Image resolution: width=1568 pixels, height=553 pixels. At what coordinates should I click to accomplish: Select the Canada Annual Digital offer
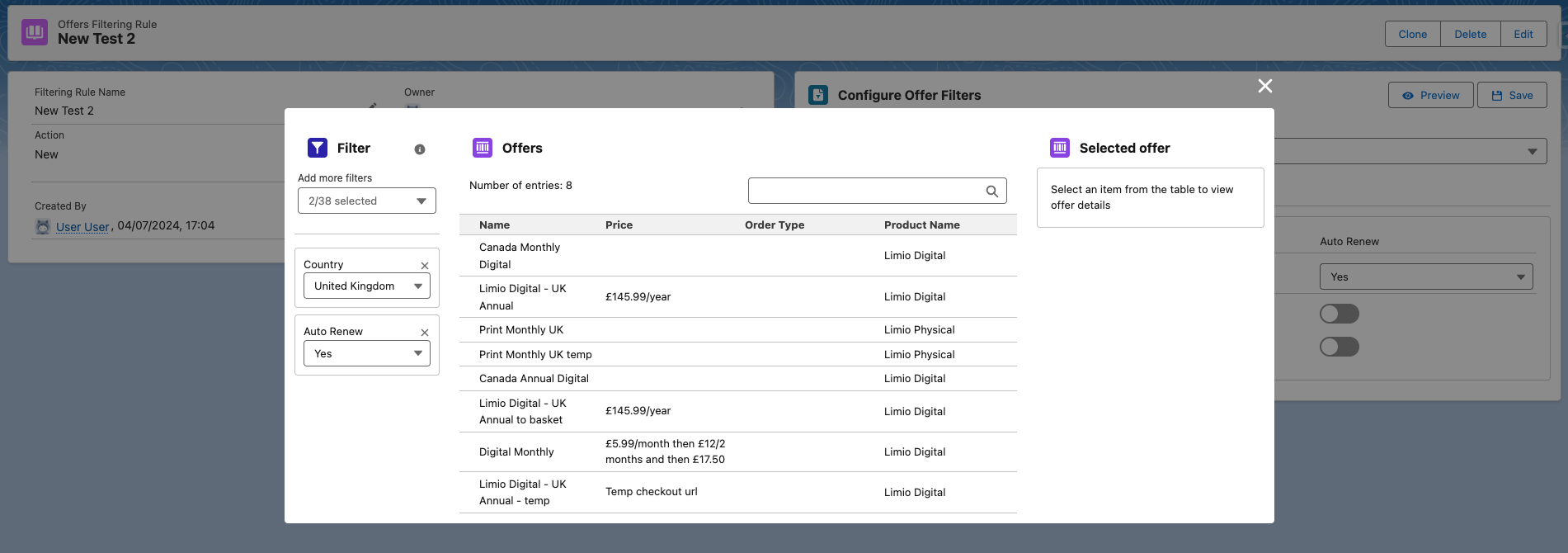(738, 379)
